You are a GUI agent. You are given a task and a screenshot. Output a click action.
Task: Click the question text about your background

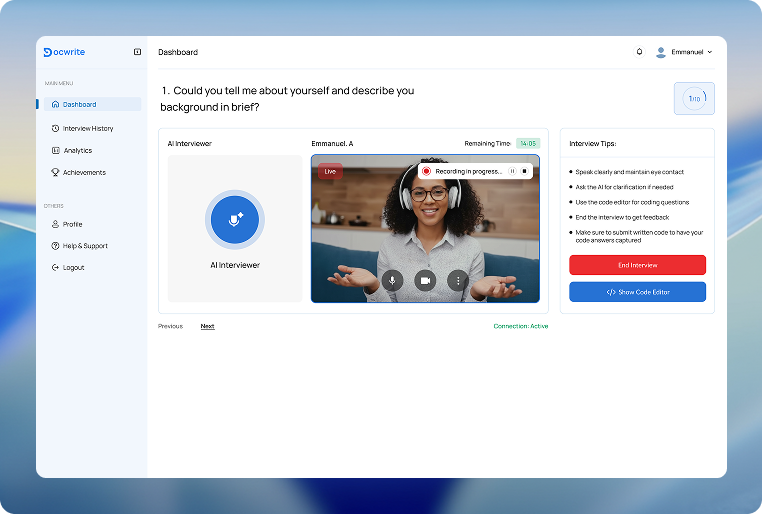pos(287,99)
